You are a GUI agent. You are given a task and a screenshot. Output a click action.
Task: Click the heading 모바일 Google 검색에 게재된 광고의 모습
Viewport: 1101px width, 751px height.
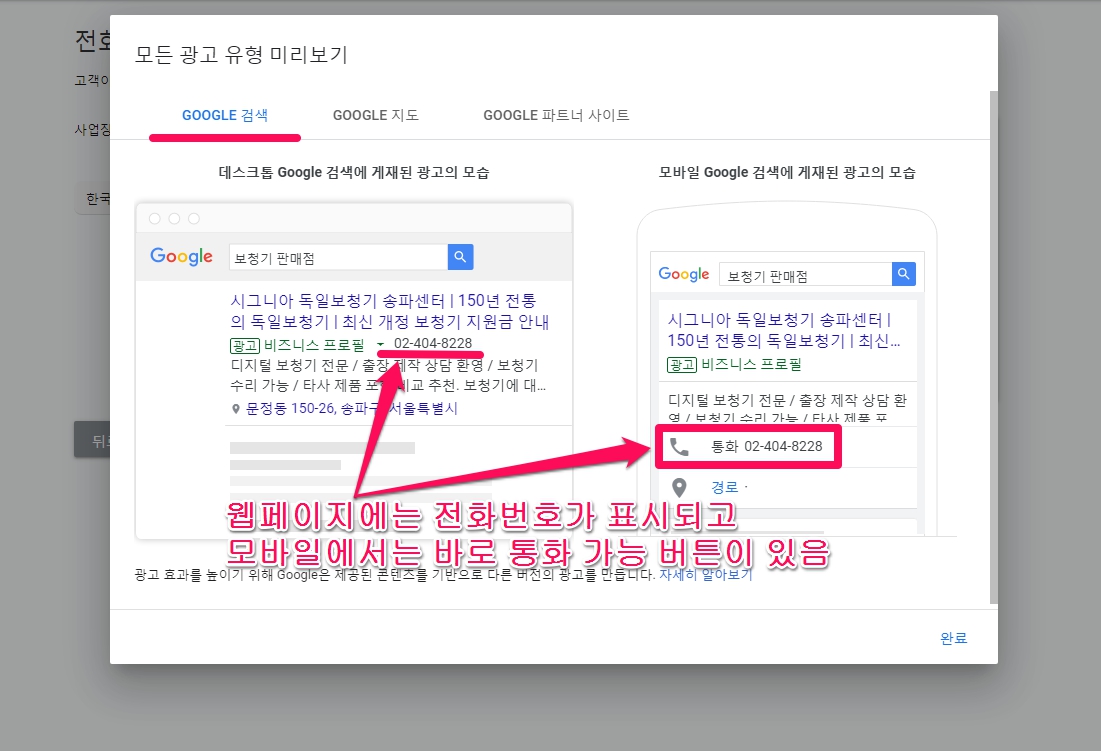(x=787, y=173)
